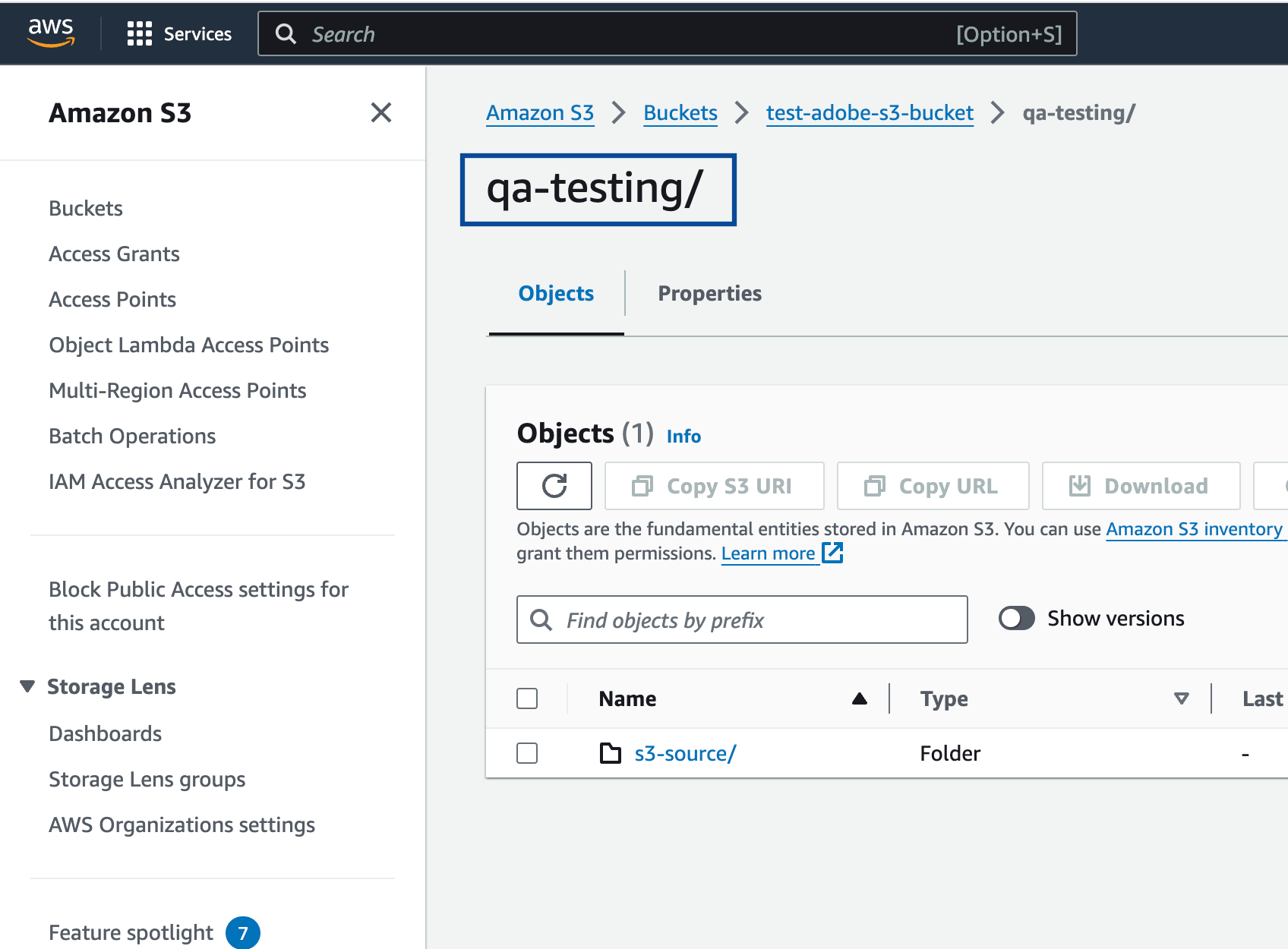This screenshot has height=949, width=1288.
Task: Open Block Public Access settings for this account
Action: 199,606
